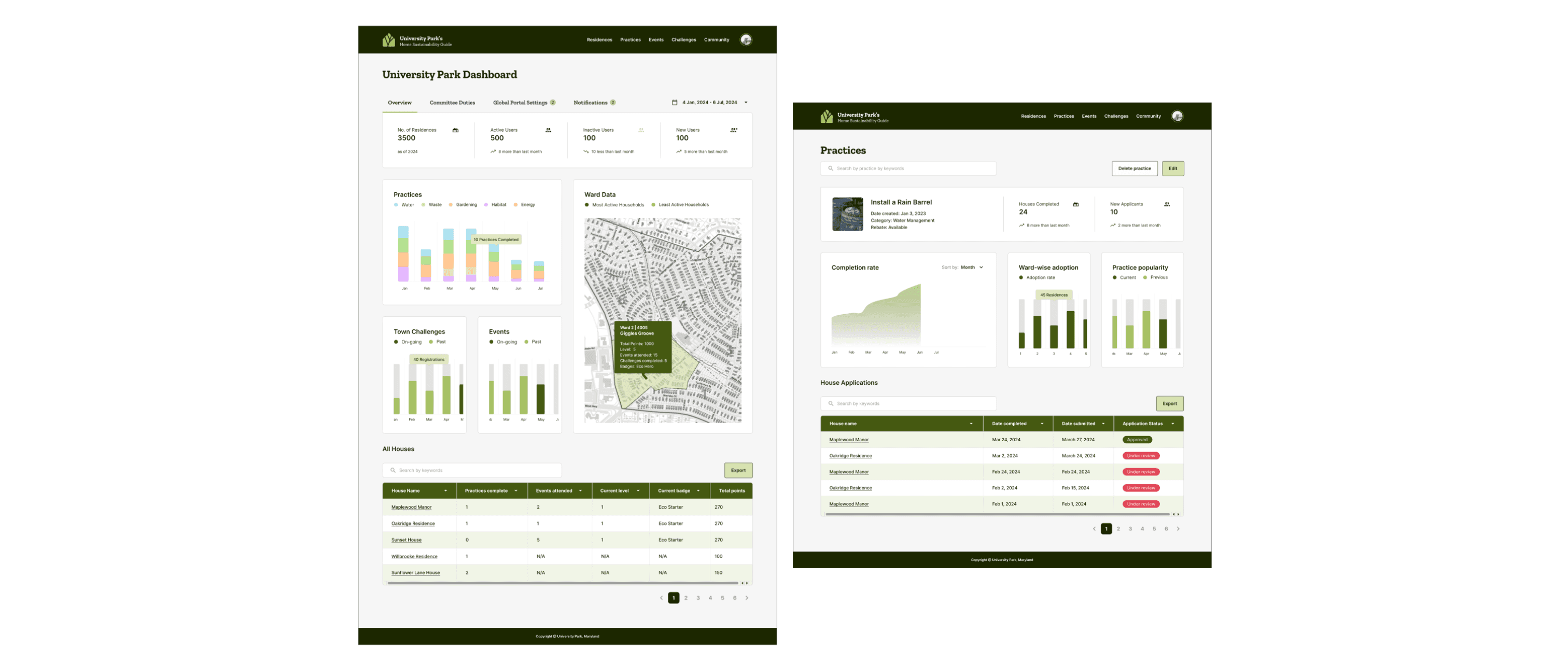Switch to the Committee Duties tab
Screen dimensions: 1568x646
452,103
